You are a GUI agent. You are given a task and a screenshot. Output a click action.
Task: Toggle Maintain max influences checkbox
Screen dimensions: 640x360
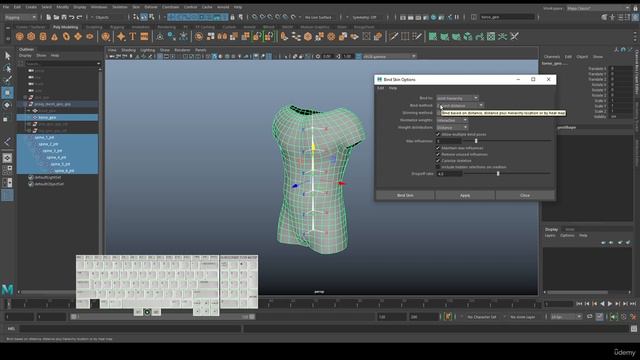point(438,148)
